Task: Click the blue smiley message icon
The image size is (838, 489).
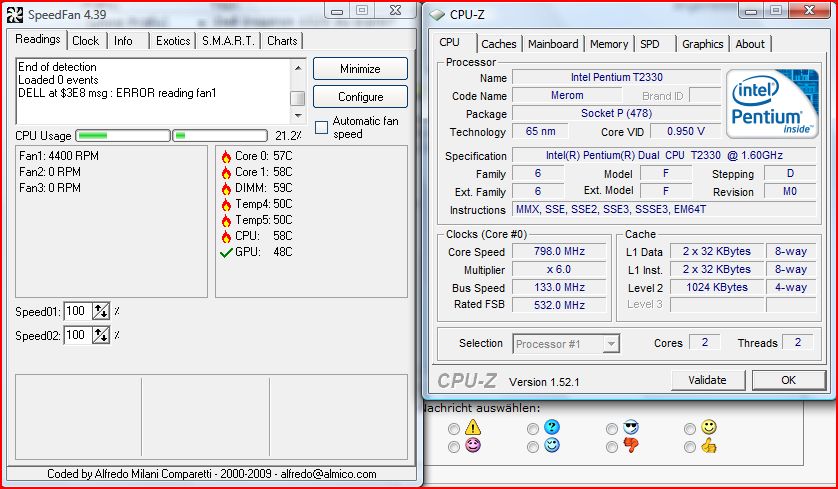Action: pyautogui.click(x=552, y=445)
